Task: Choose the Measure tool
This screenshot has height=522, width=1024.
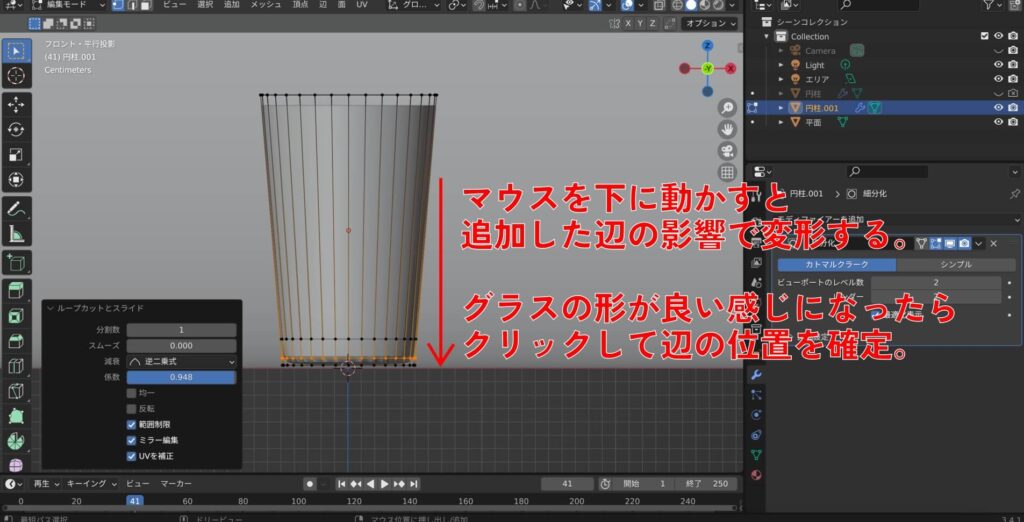Action: click(x=16, y=234)
